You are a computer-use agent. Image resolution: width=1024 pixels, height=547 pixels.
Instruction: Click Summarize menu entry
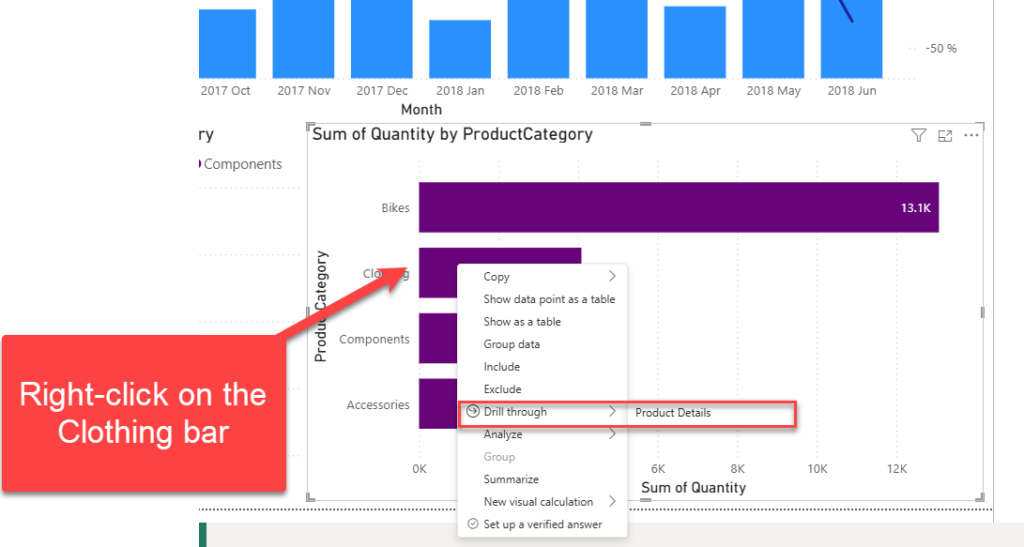[x=511, y=479]
